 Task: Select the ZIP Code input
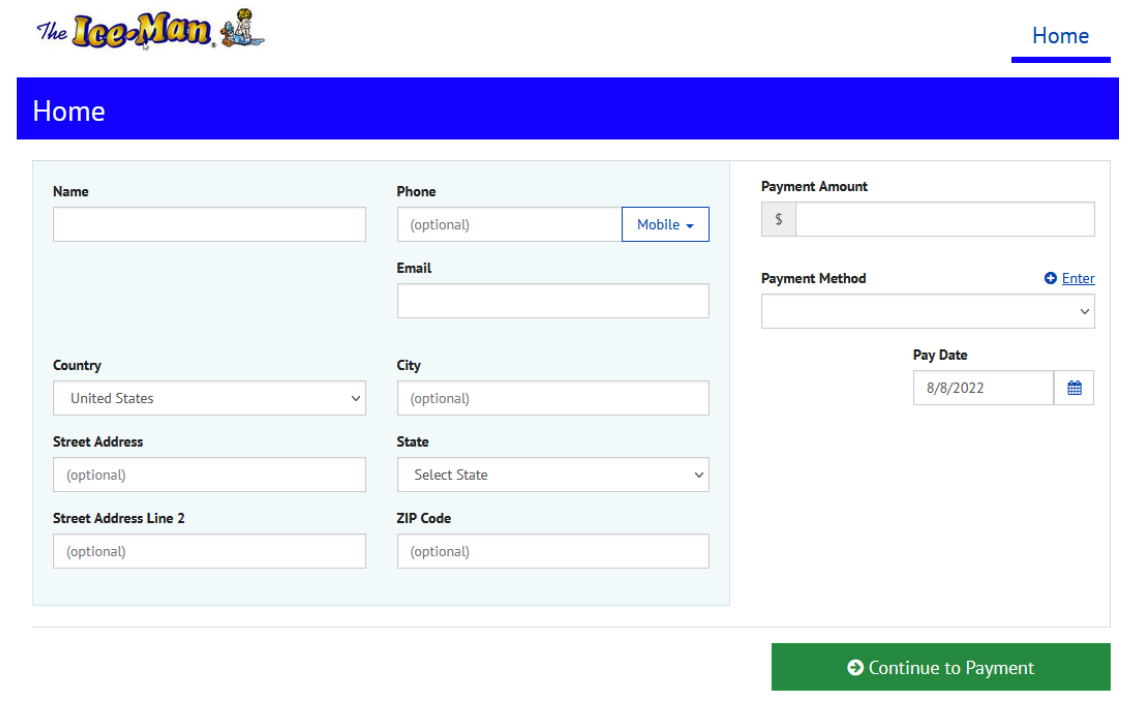553,551
